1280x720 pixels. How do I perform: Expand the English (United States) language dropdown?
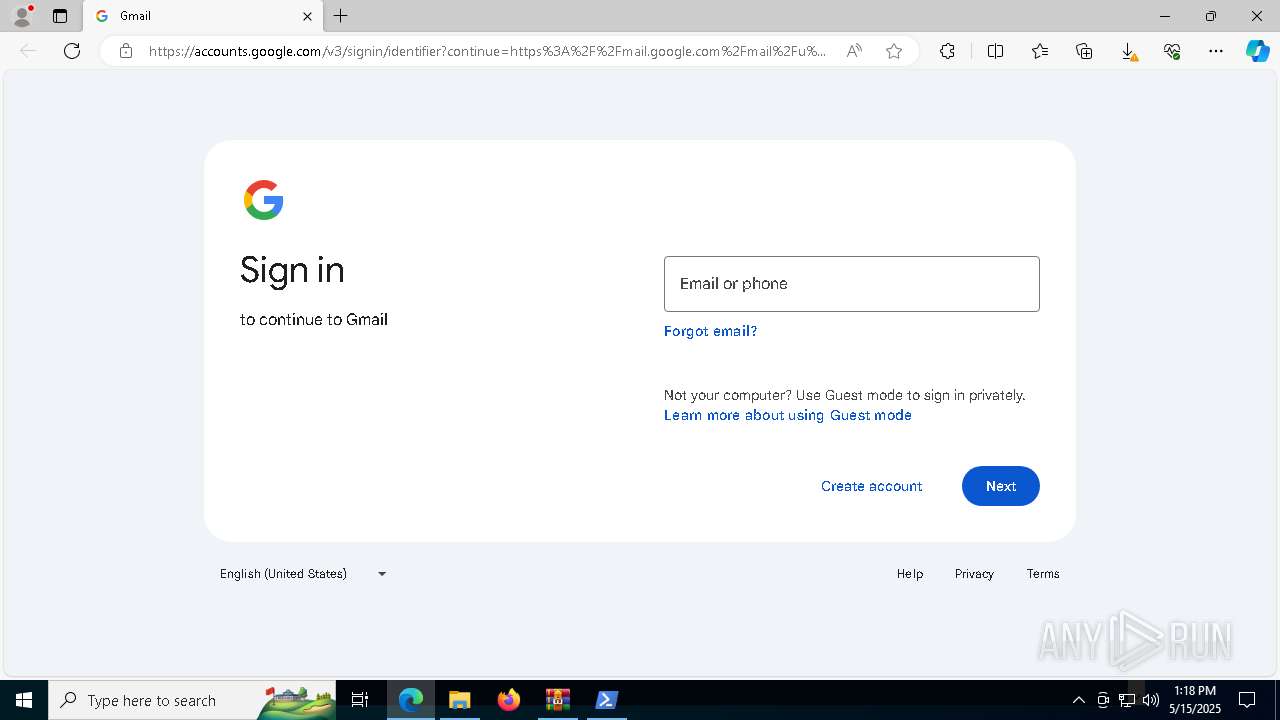(303, 574)
